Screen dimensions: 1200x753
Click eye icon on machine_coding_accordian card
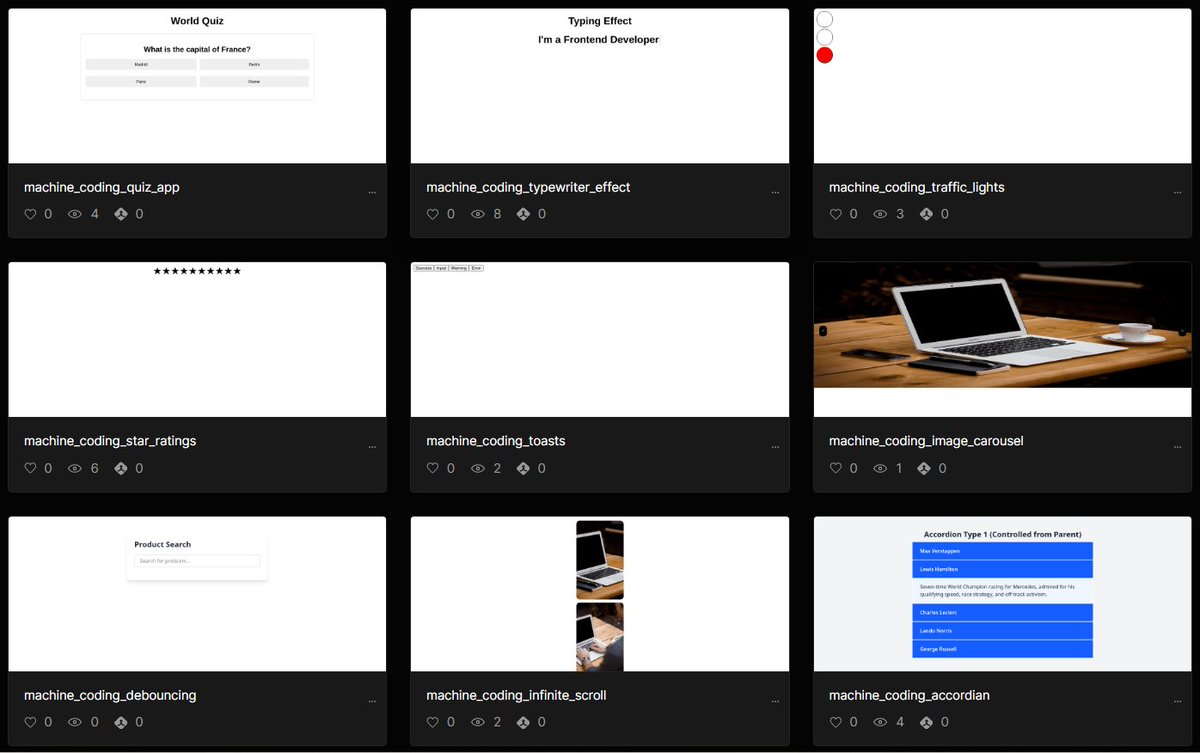[x=880, y=722]
